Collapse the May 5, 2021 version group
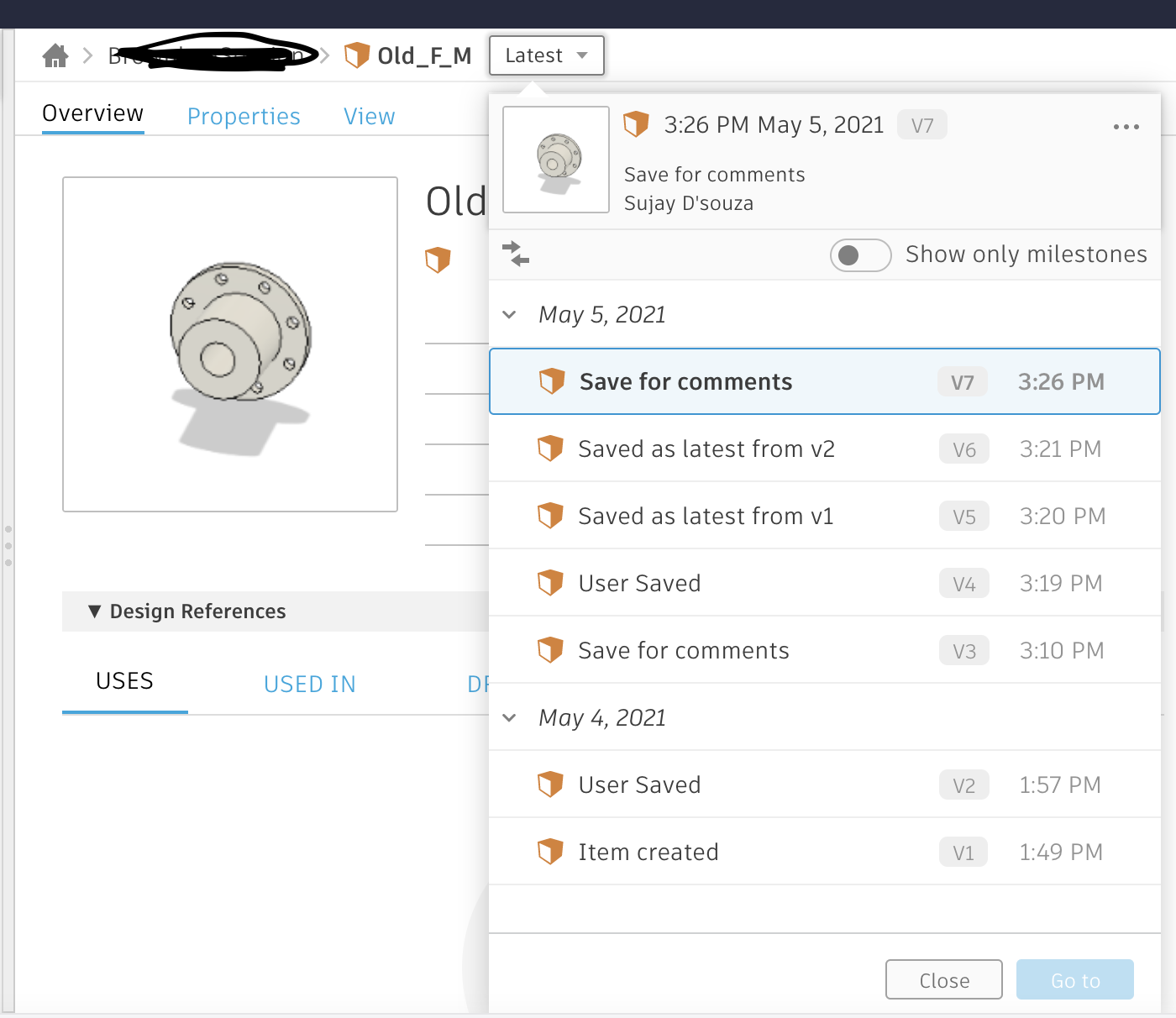Viewport: 1176px width, 1018px height. pyautogui.click(x=509, y=314)
